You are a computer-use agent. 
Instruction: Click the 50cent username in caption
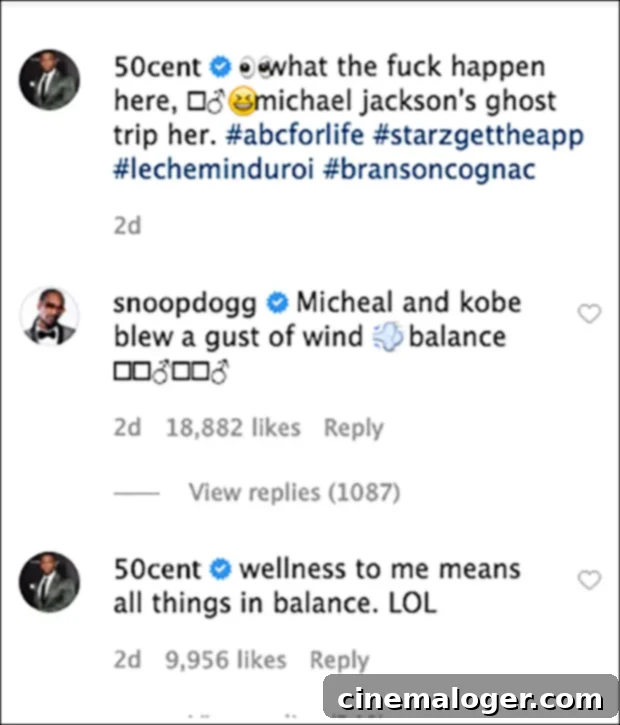coord(159,68)
